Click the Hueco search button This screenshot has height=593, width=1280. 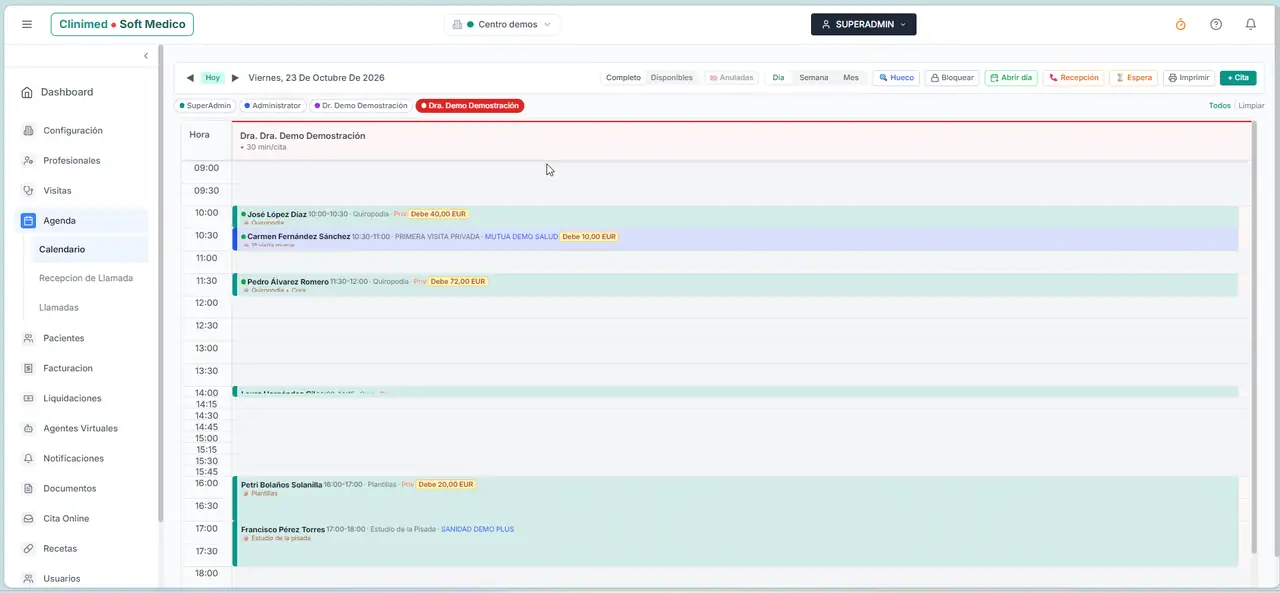point(896,78)
